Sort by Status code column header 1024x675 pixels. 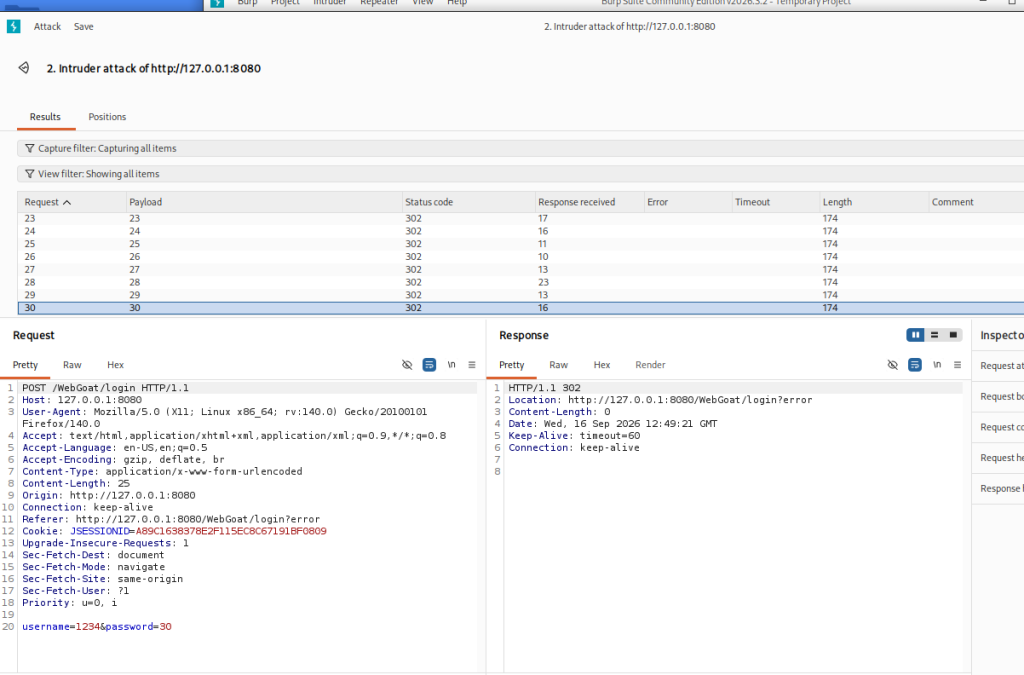(468, 202)
